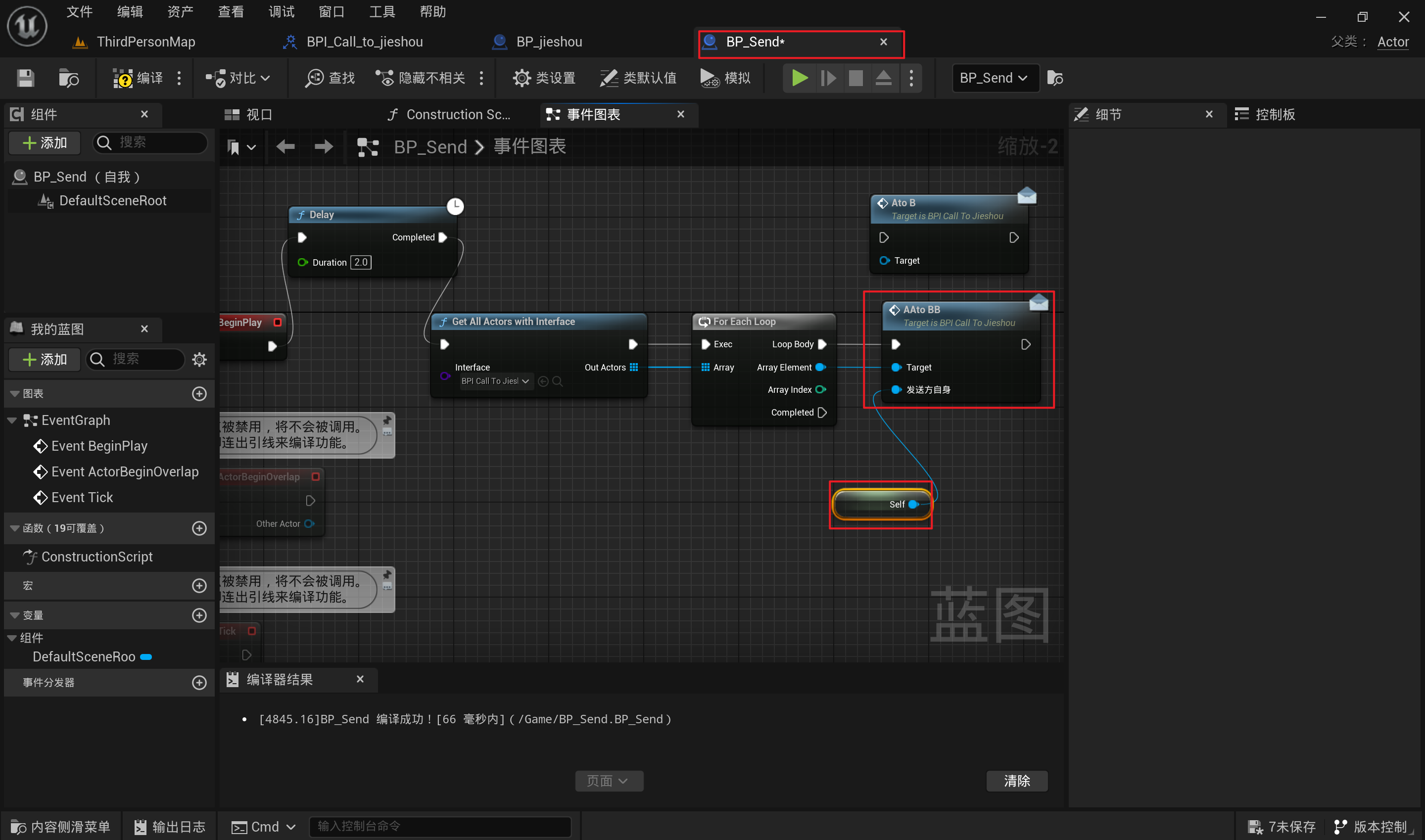This screenshot has width=1425, height=840.
Task: Select DefaultSceneRoot component in tree
Action: pyautogui.click(x=113, y=200)
